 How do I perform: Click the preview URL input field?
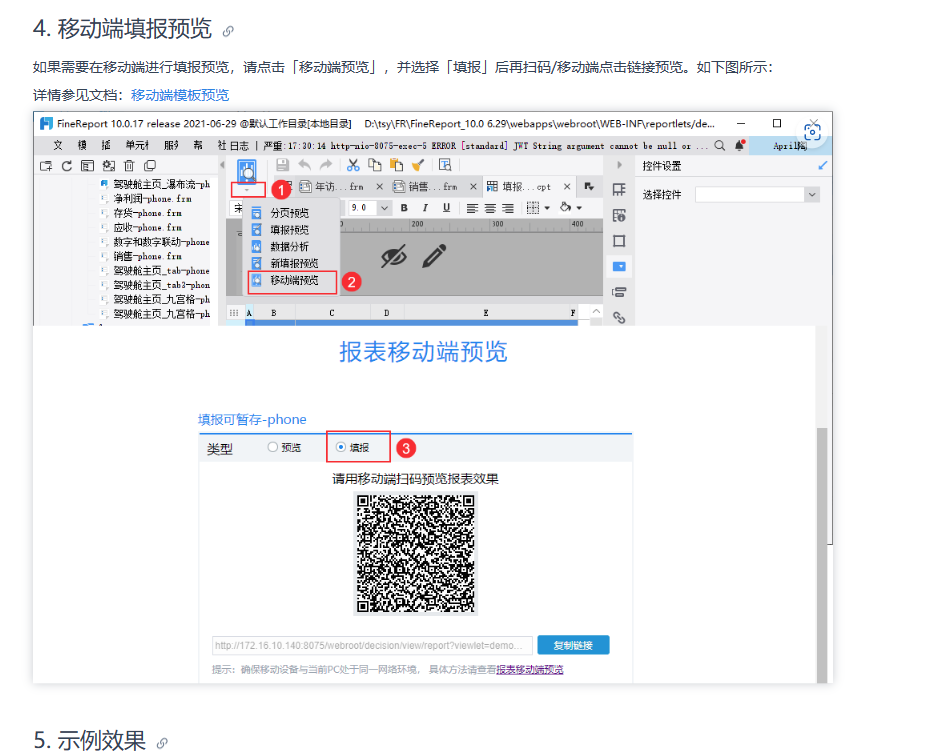[372, 645]
